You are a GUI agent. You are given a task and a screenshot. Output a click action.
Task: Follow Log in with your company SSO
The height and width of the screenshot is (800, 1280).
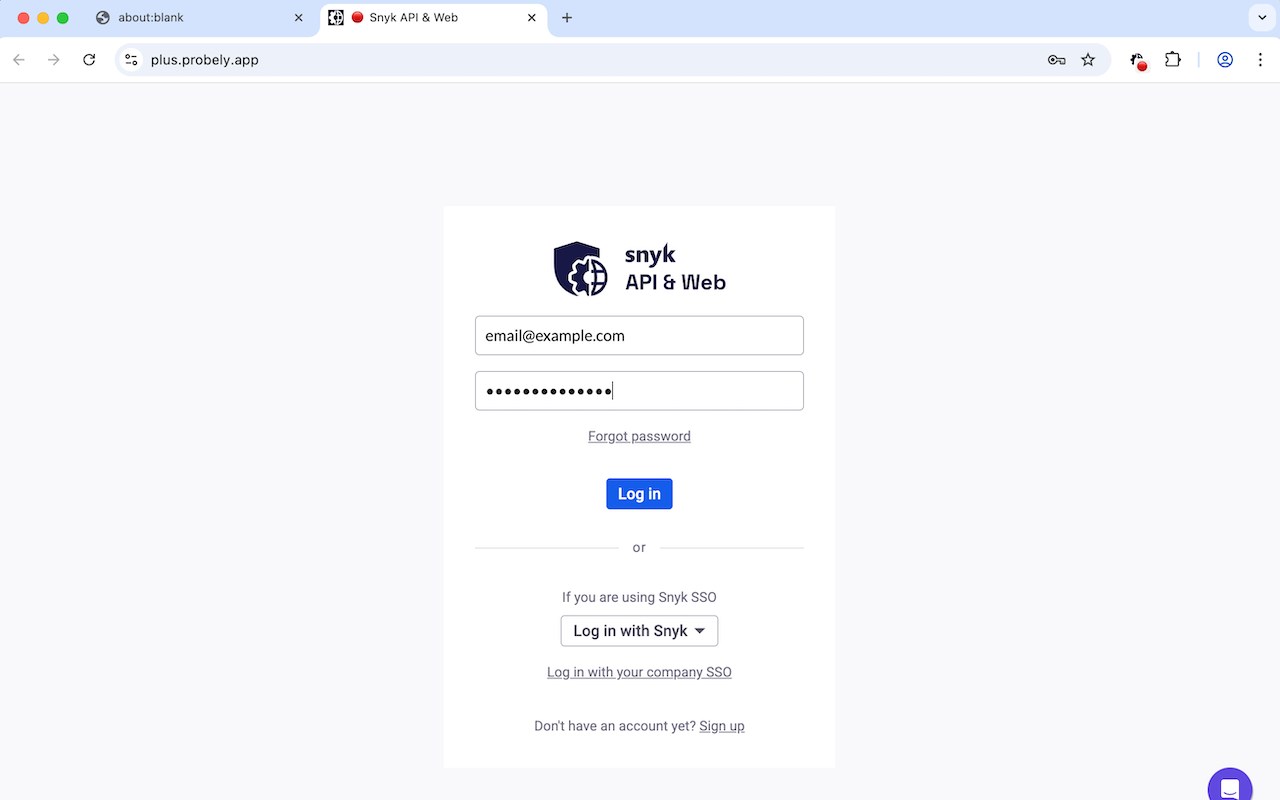639,672
